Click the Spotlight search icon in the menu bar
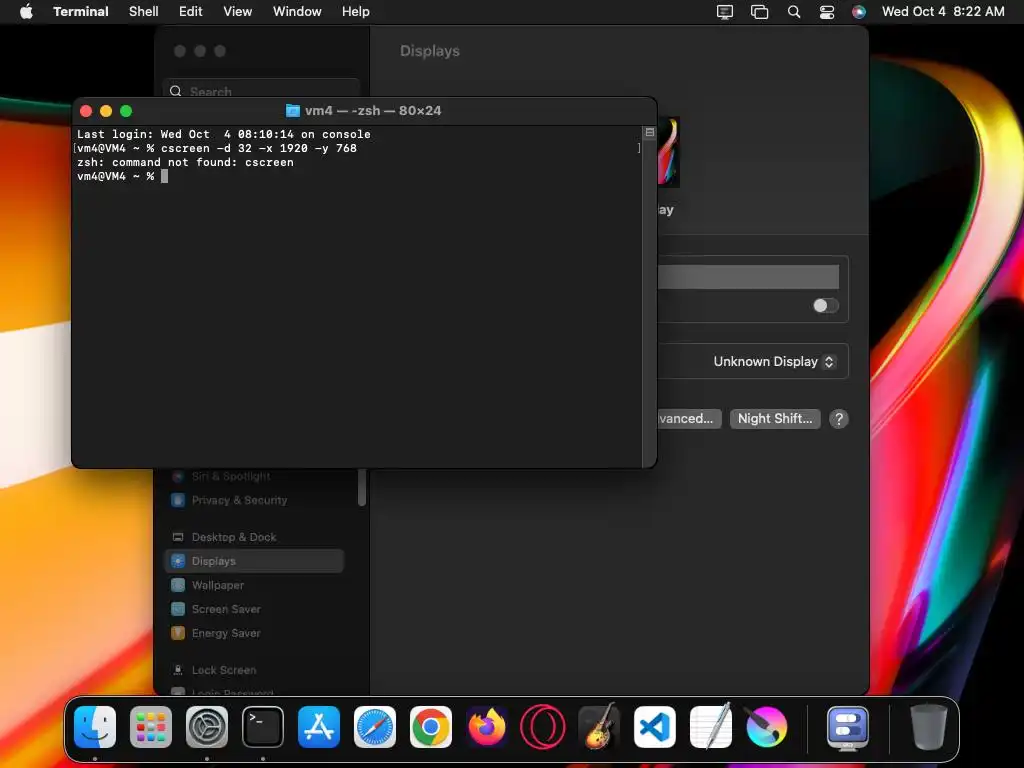Screen dimensions: 1024x768 click(x=793, y=12)
